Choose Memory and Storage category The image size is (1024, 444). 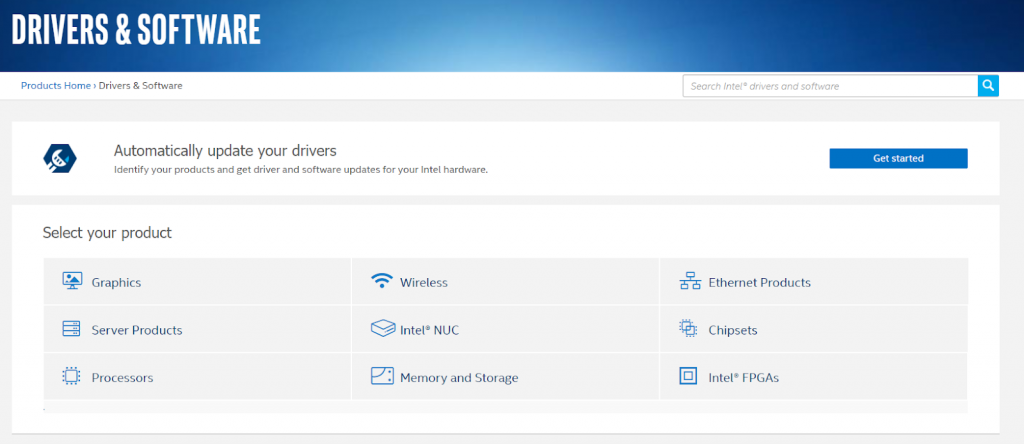point(505,377)
